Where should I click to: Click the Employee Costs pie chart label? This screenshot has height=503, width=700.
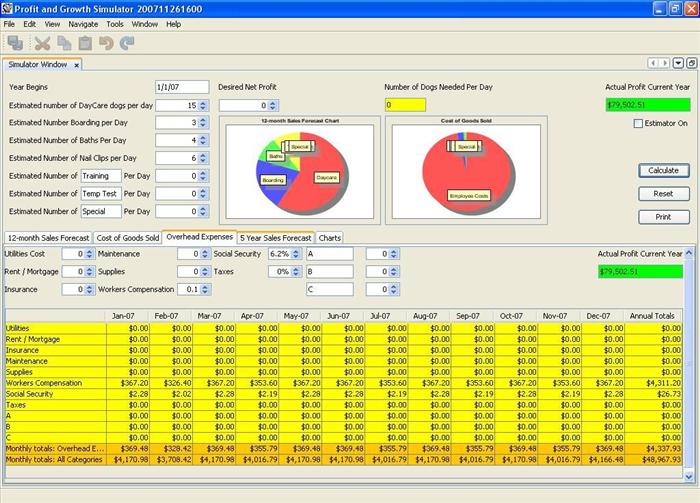[469, 195]
